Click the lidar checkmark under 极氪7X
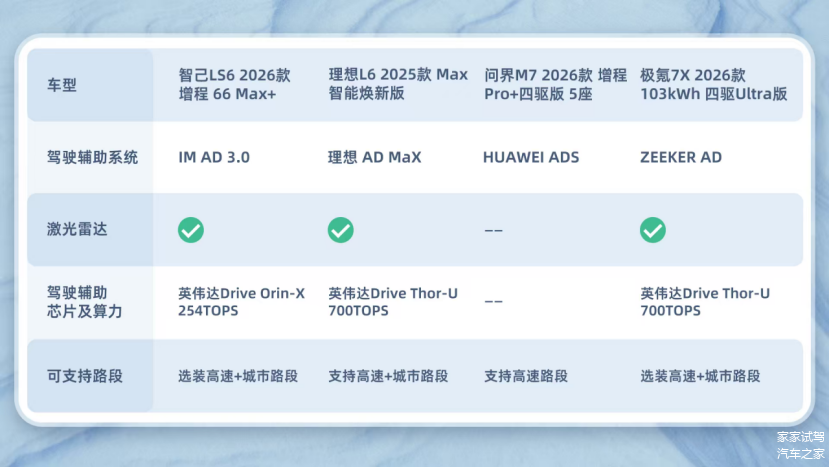The height and width of the screenshot is (467, 830). tap(653, 230)
